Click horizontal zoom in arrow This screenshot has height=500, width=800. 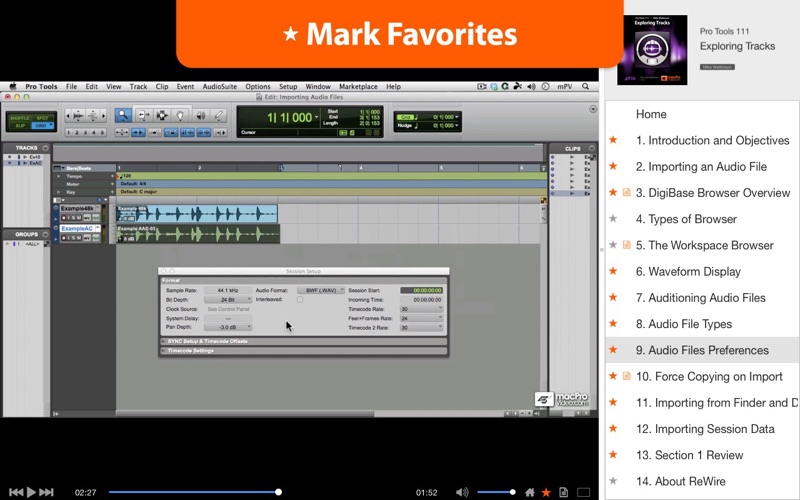click(x=104, y=116)
